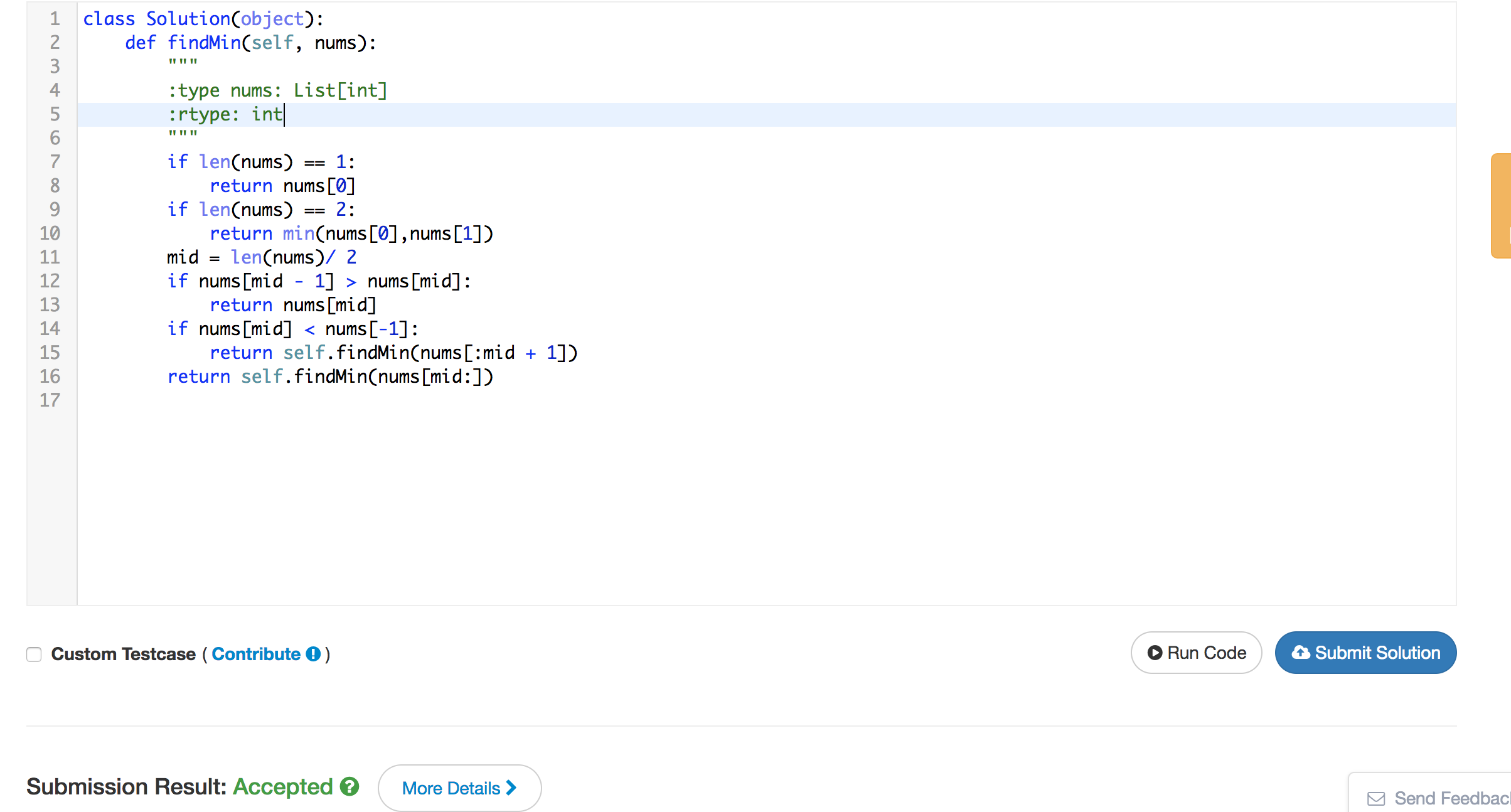This screenshot has height=812, width=1511.
Task: Click line number 1 in gutter
Action: tap(55, 19)
